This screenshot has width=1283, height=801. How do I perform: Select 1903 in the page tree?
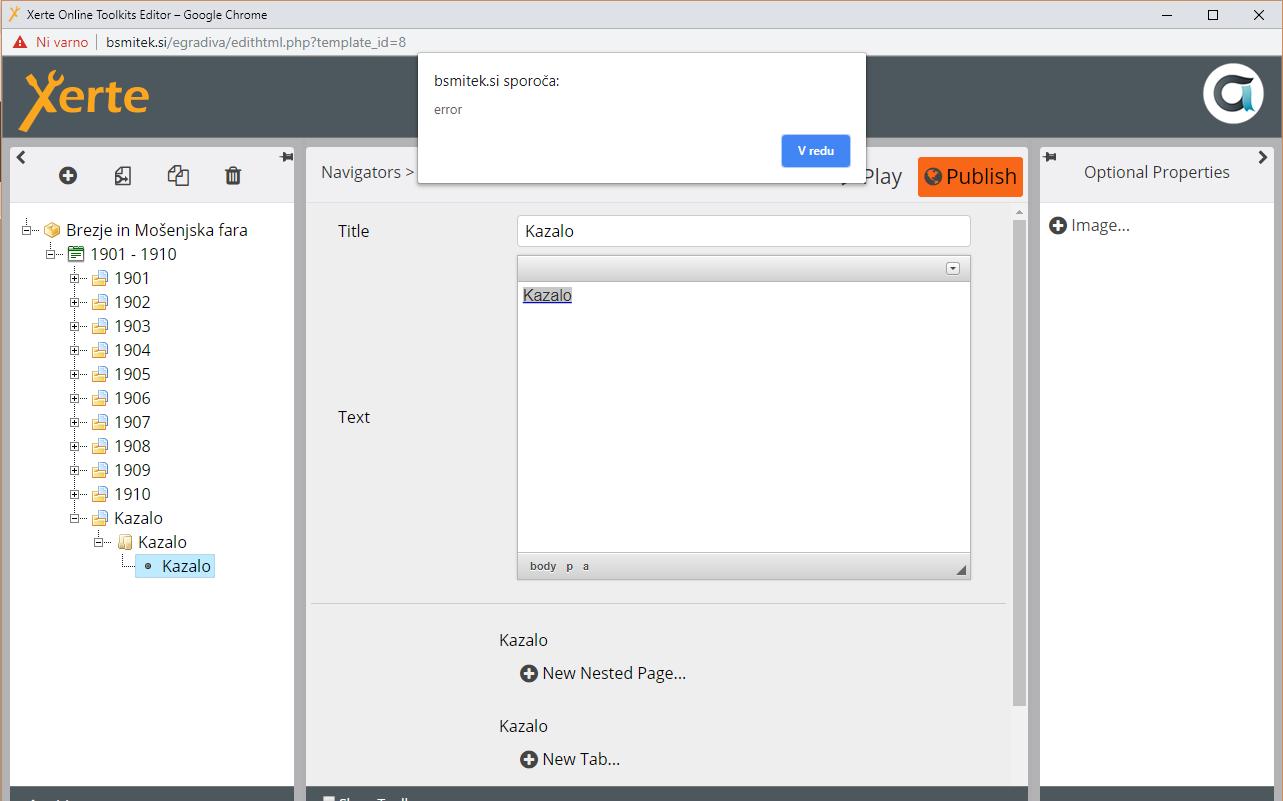pos(132,326)
